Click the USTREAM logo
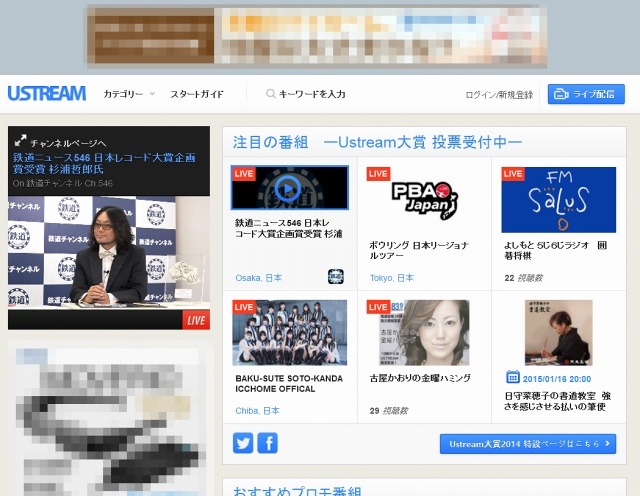Image resolution: width=640 pixels, height=496 pixels. 47,93
